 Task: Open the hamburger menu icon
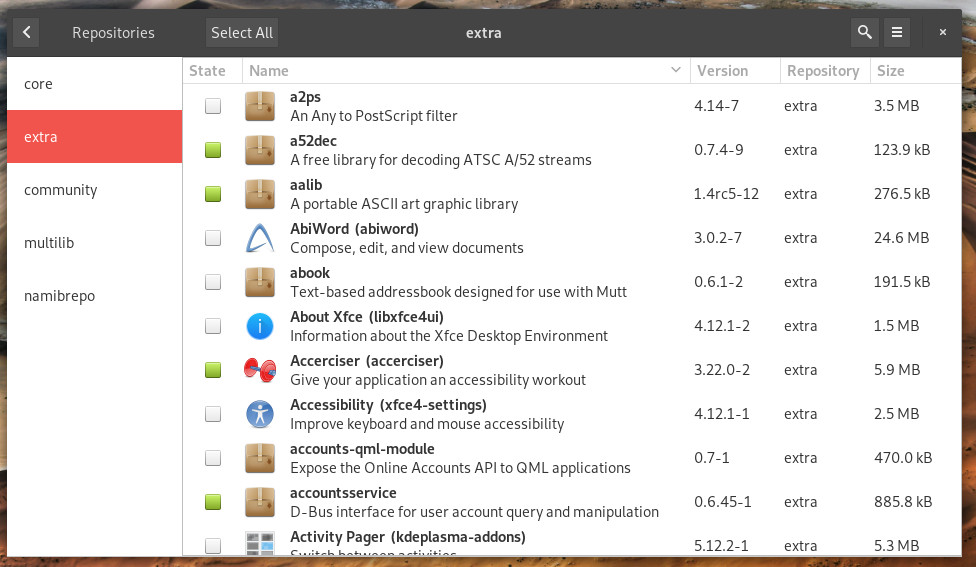pyautogui.click(x=897, y=32)
